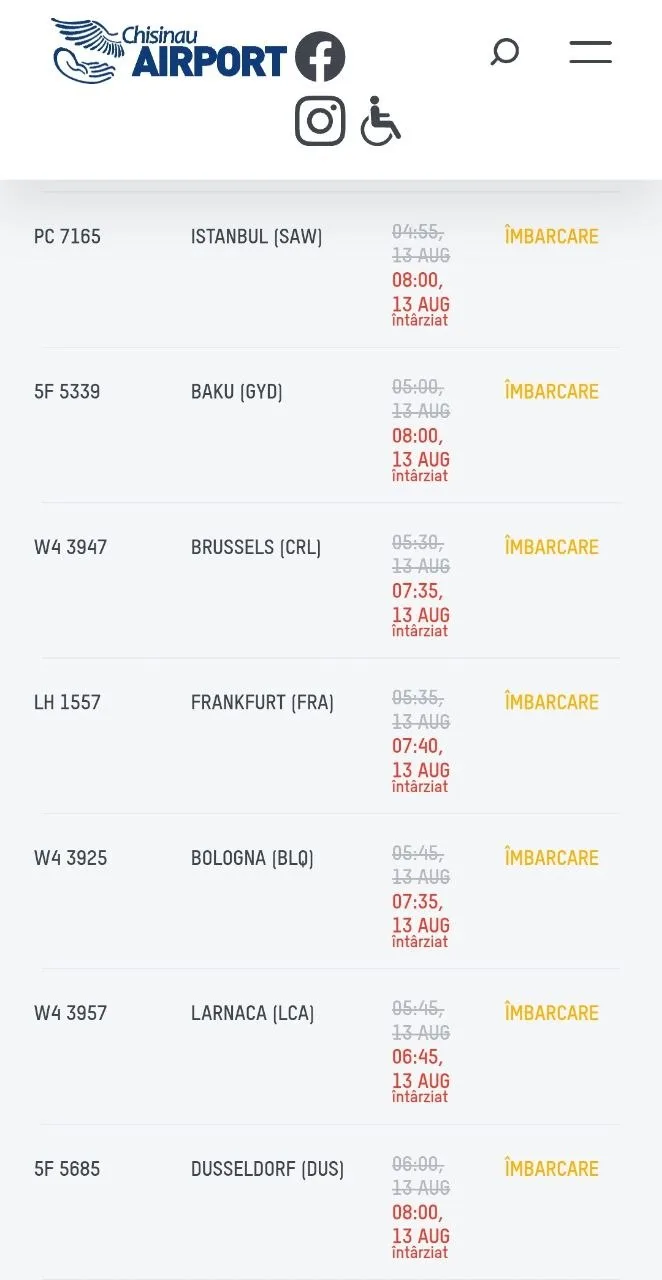Go to the Chisinau Airport logo homepage

pyautogui.click(x=169, y=50)
